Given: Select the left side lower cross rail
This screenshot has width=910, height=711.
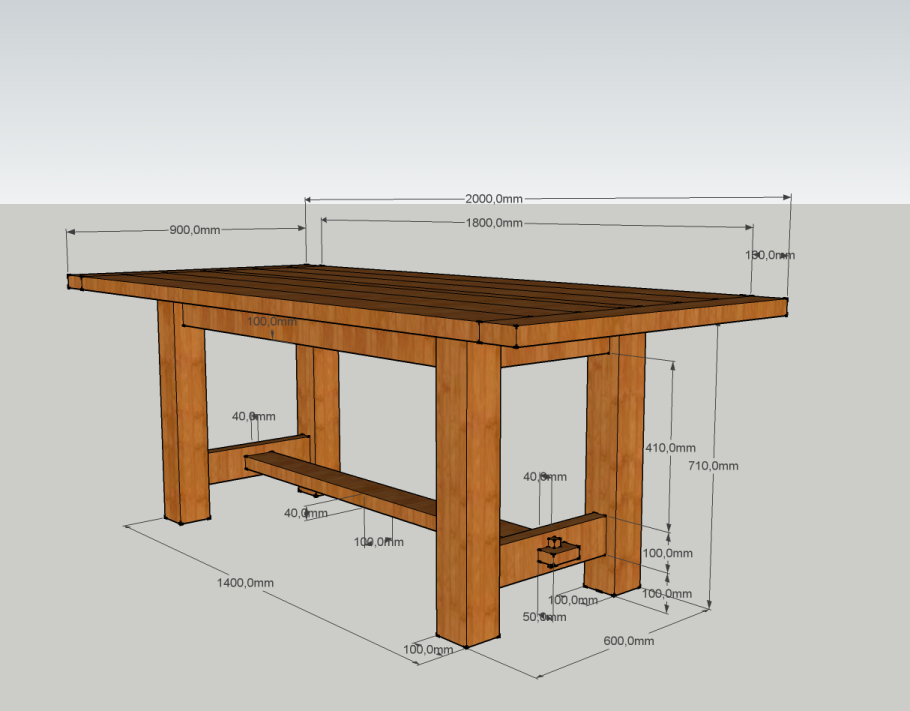Looking at the screenshot, I should tap(255, 455).
